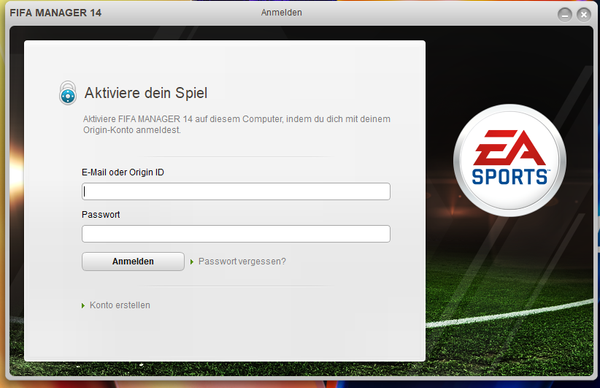Click green arrow beside Konto erstellen
Image resolution: width=600 pixels, height=388 pixels.
pyautogui.click(x=83, y=305)
